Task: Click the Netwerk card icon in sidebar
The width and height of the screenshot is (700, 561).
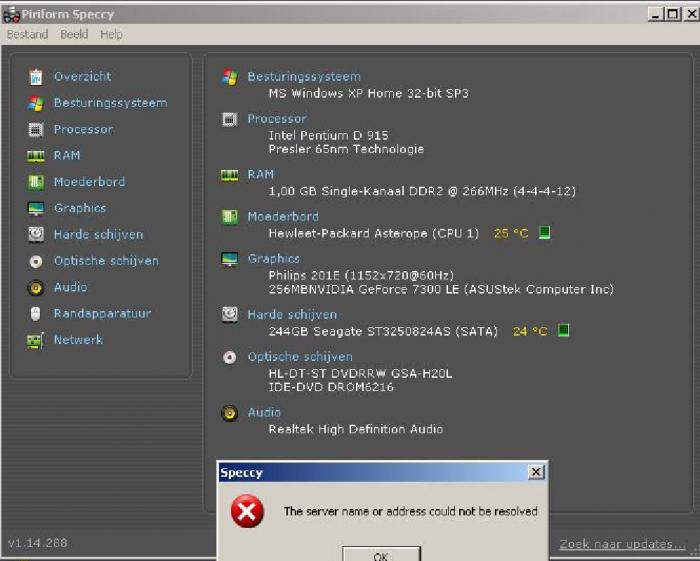Action: [36, 340]
